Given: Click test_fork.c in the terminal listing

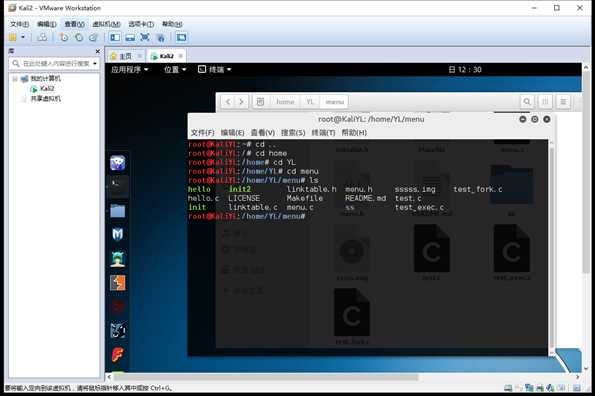Looking at the screenshot, I should pyautogui.click(x=477, y=189).
